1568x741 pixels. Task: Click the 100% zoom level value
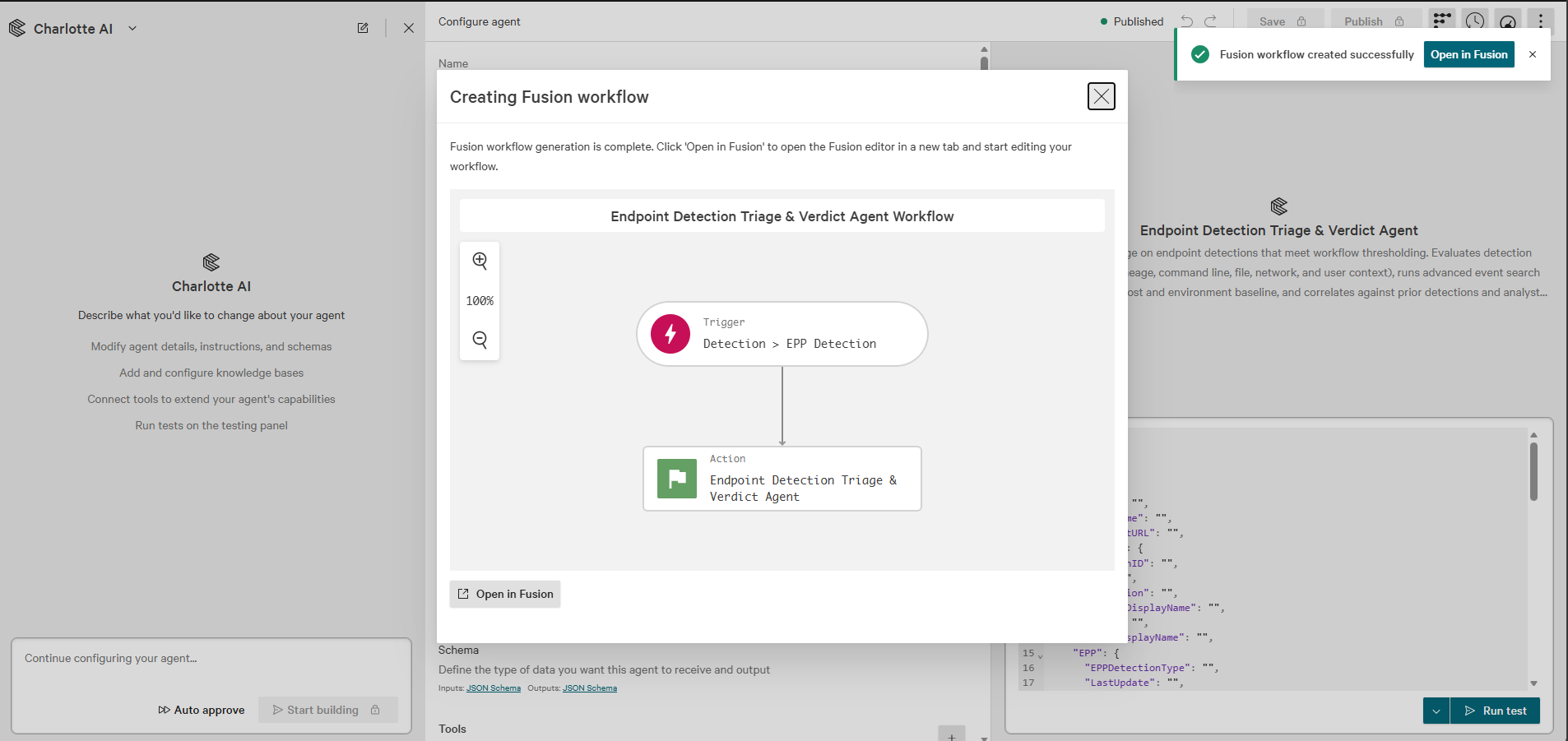(480, 301)
